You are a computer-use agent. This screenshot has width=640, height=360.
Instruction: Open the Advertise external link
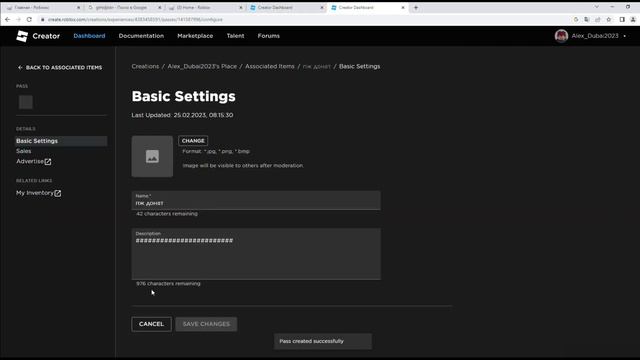pyautogui.click(x=33, y=162)
